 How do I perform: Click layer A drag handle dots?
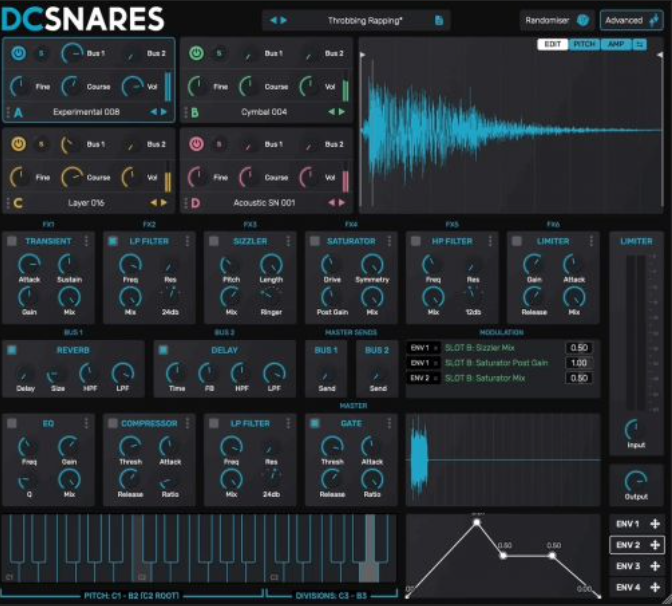(8, 112)
